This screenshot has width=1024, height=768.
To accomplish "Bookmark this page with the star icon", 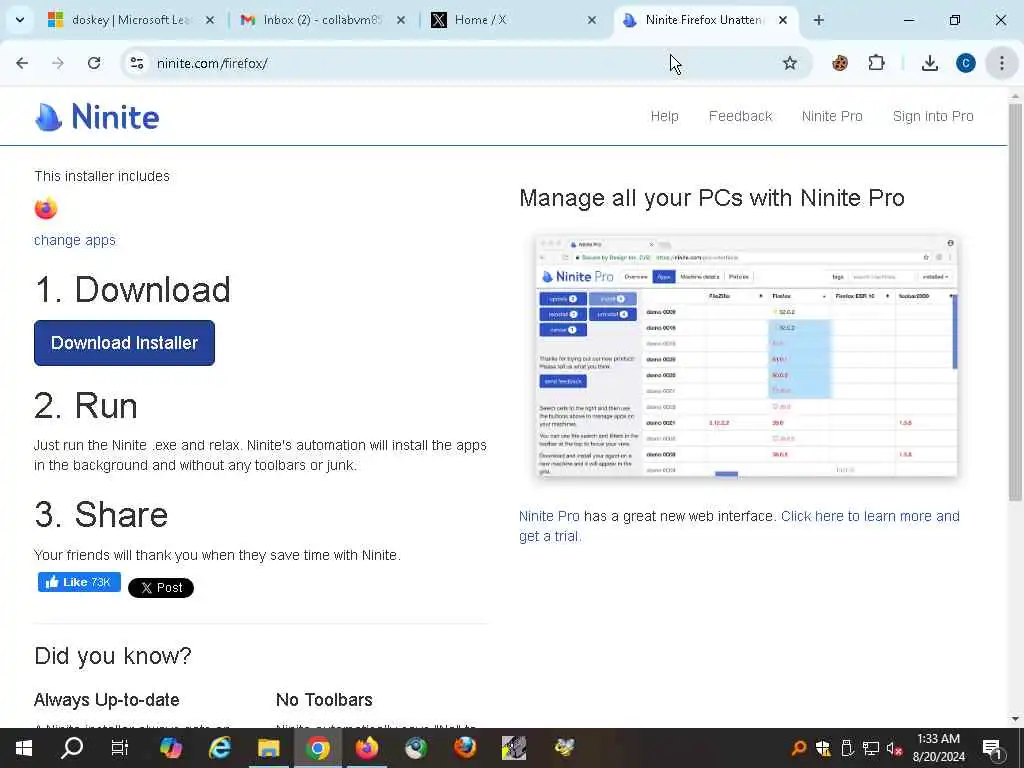I will point(790,63).
